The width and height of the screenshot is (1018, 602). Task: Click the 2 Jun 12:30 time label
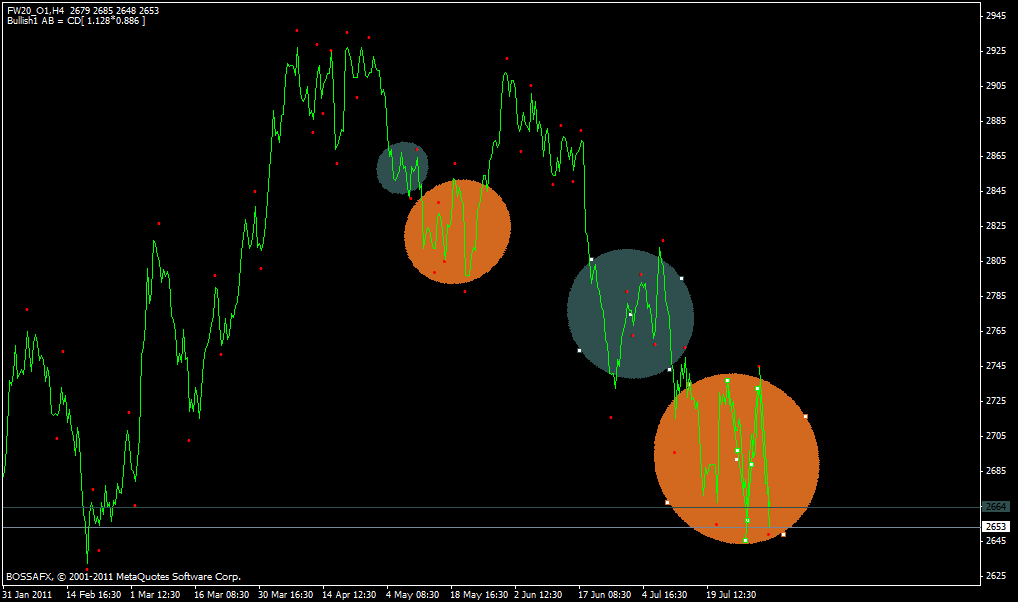[x=538, y=595]
